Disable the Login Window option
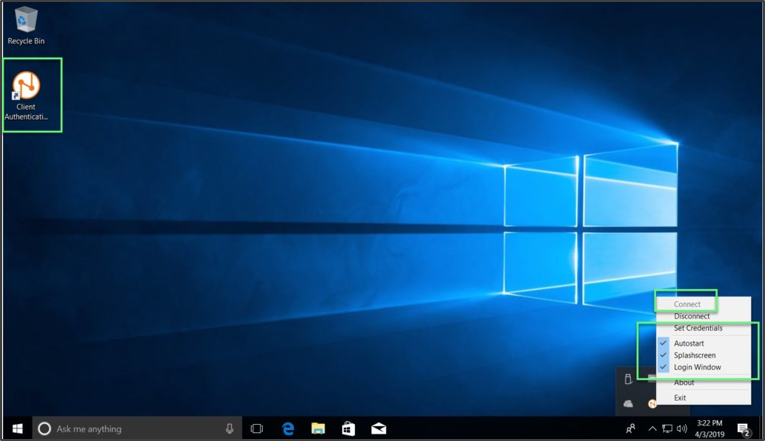This screenshot has width=765, height=441. point(697,367)
